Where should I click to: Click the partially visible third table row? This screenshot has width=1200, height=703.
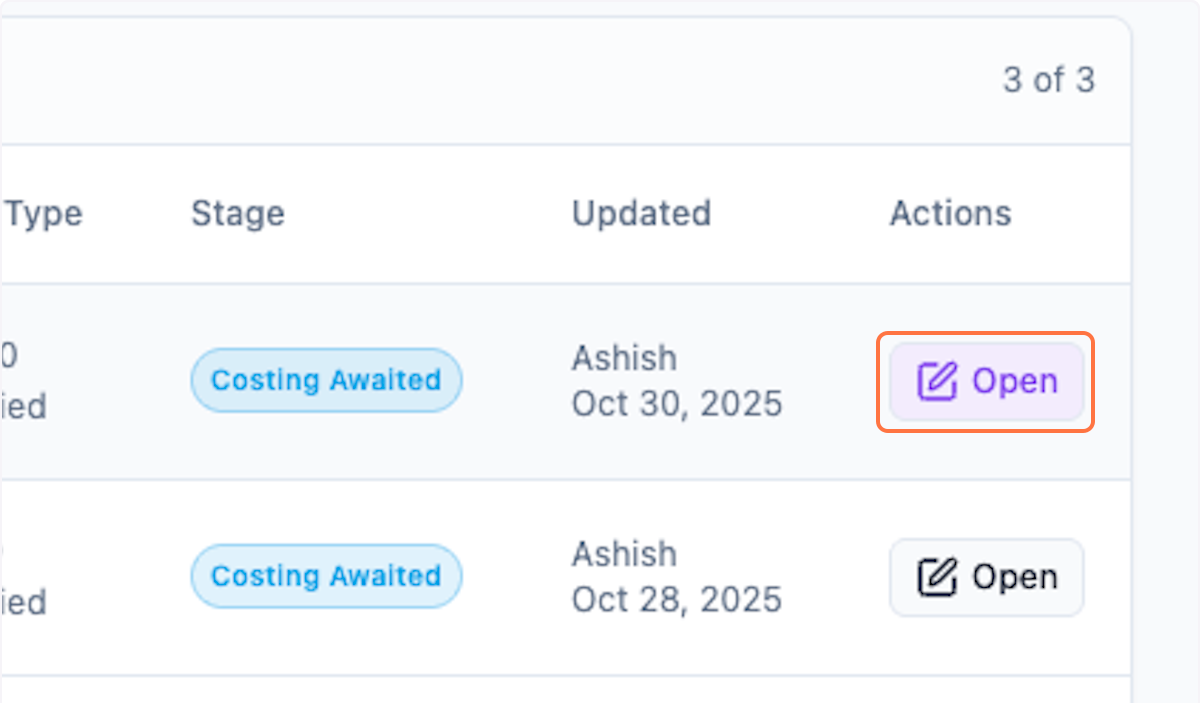pos(560,690)
